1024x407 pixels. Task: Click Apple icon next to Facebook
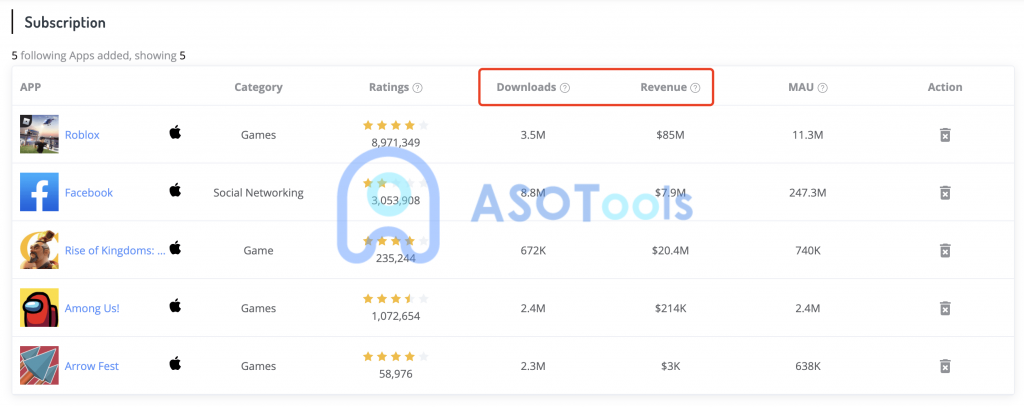pos(175,190)
